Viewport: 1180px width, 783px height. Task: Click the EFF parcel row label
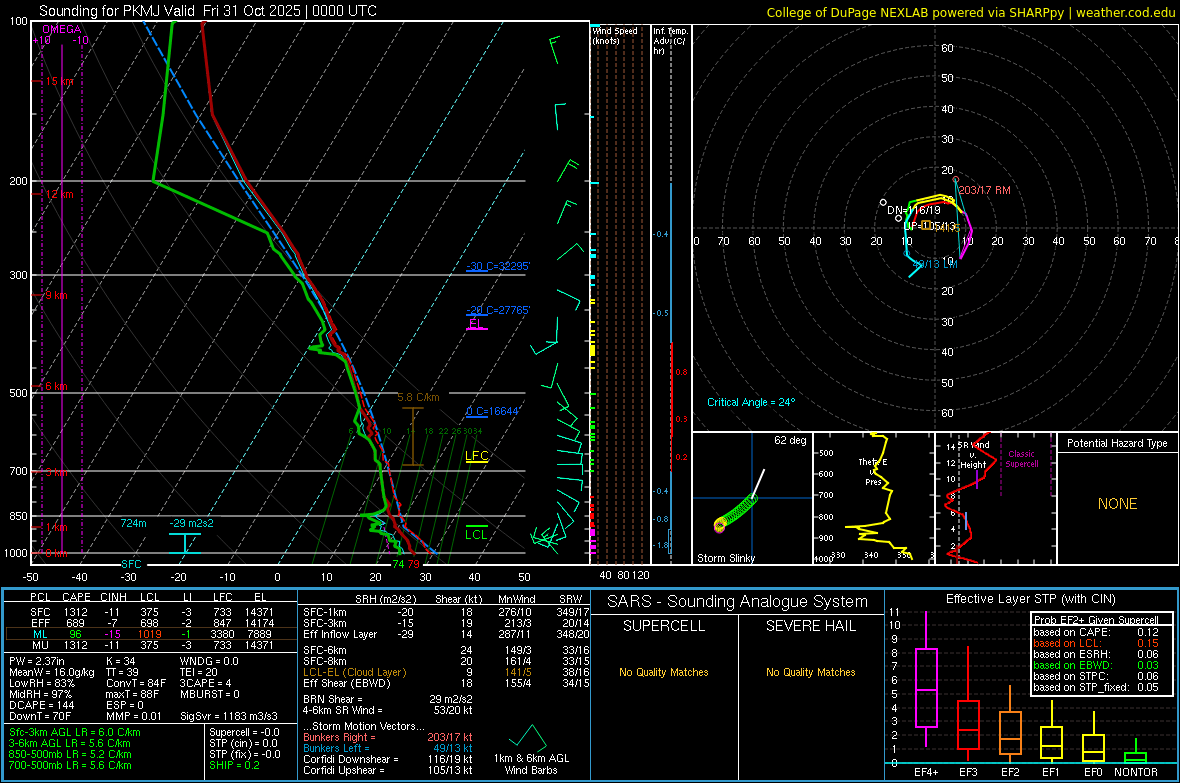click(x=40, y=623)
